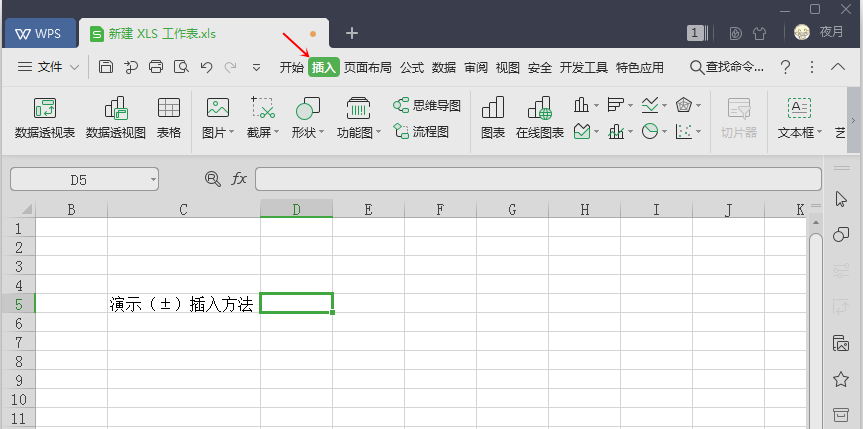Click the Function chart (功能图) icon
Screen dimensions: 863x429
(358, 108)
